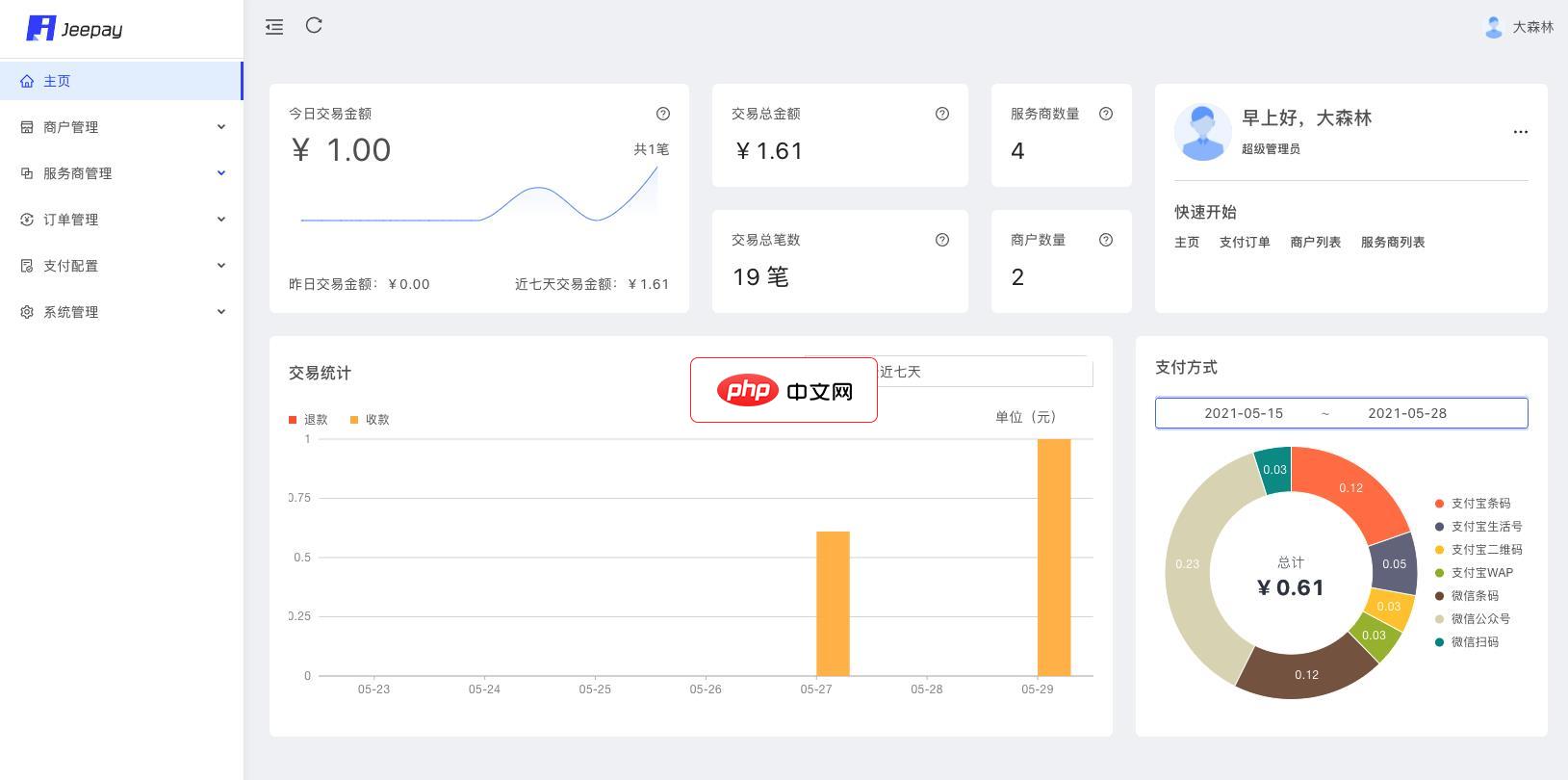This screenshot has width=1568, height=780.
Task: Open the 支付配置 menu
Action: (121, 266)
